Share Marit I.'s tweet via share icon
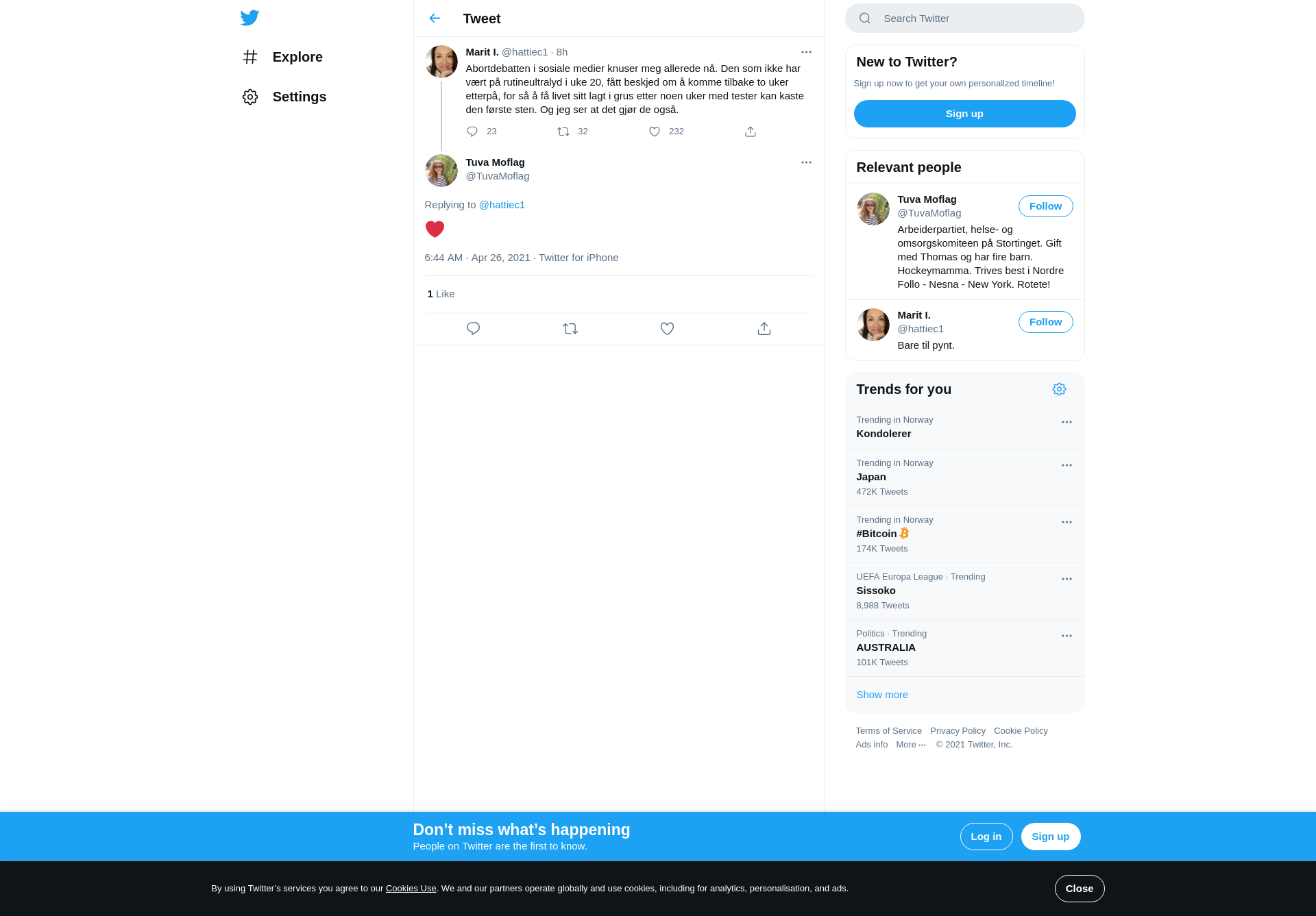The width and height of the screenshot is (1316, 916). (751, 132)
